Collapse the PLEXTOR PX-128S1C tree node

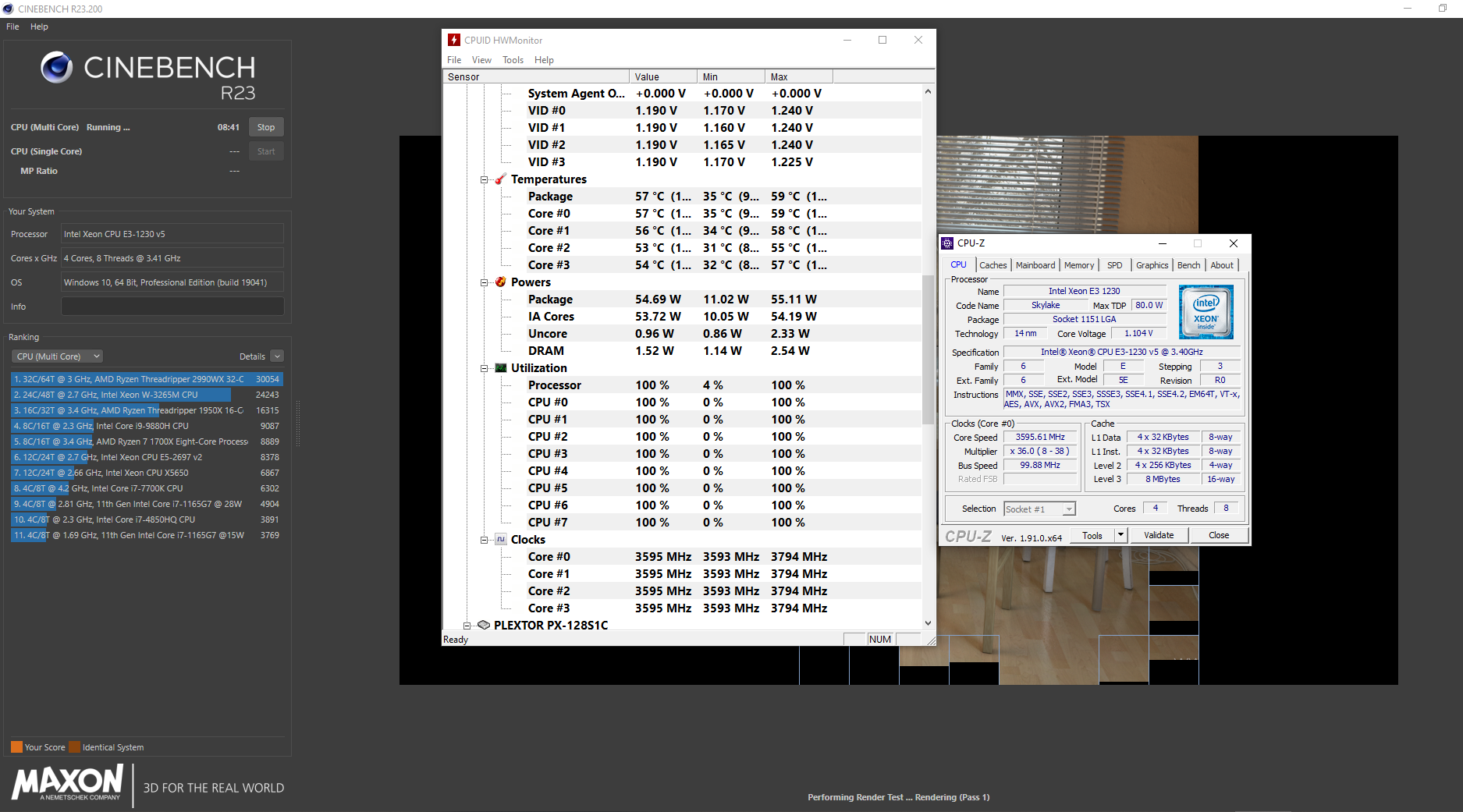[467, 626]
